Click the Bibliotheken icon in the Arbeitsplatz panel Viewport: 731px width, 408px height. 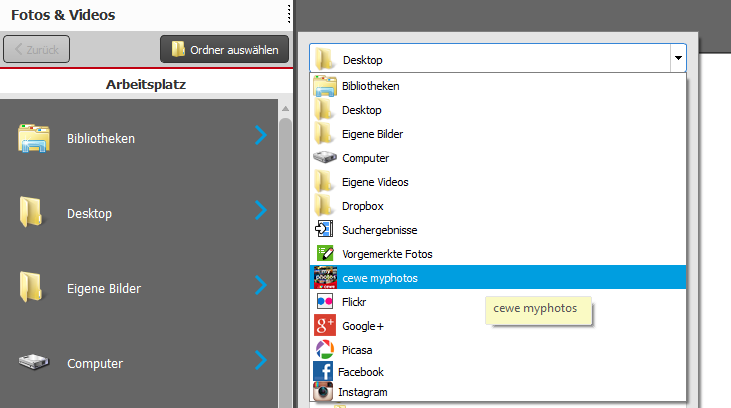pyautogui.click(x=34, y=138)
